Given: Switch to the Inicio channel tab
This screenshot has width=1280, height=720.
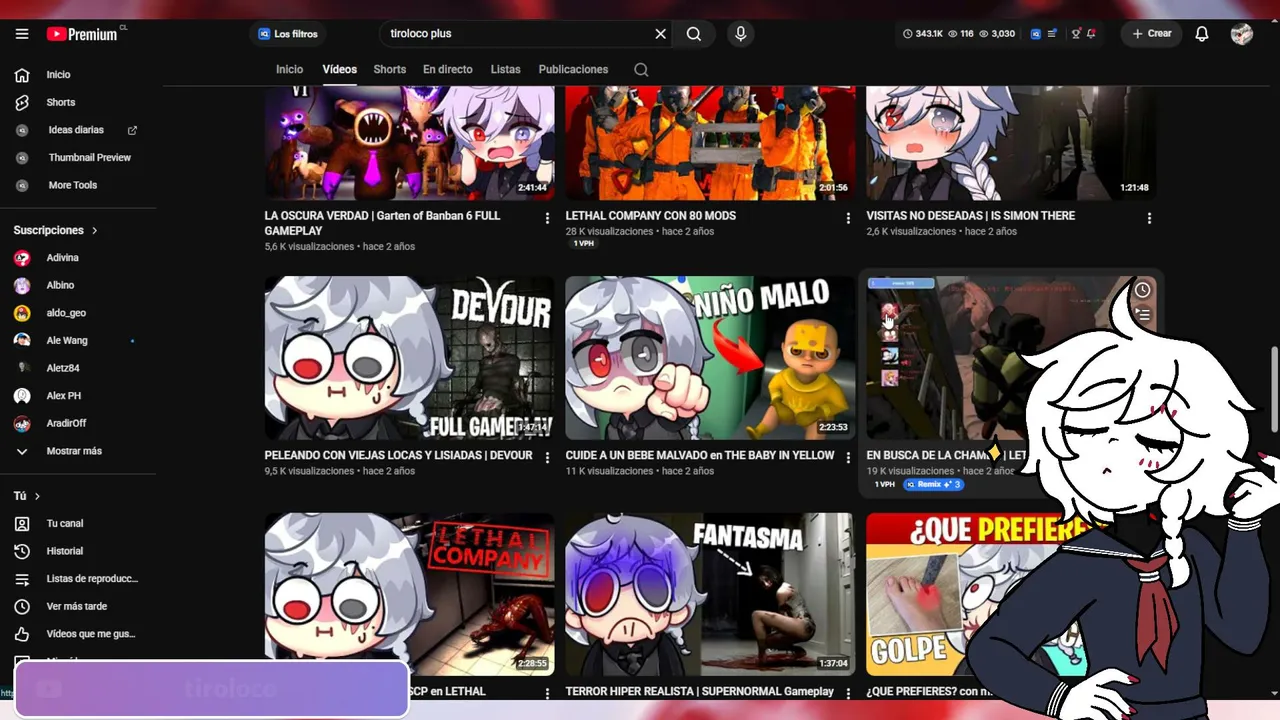Looking at the screenshot, I should 289,70.
